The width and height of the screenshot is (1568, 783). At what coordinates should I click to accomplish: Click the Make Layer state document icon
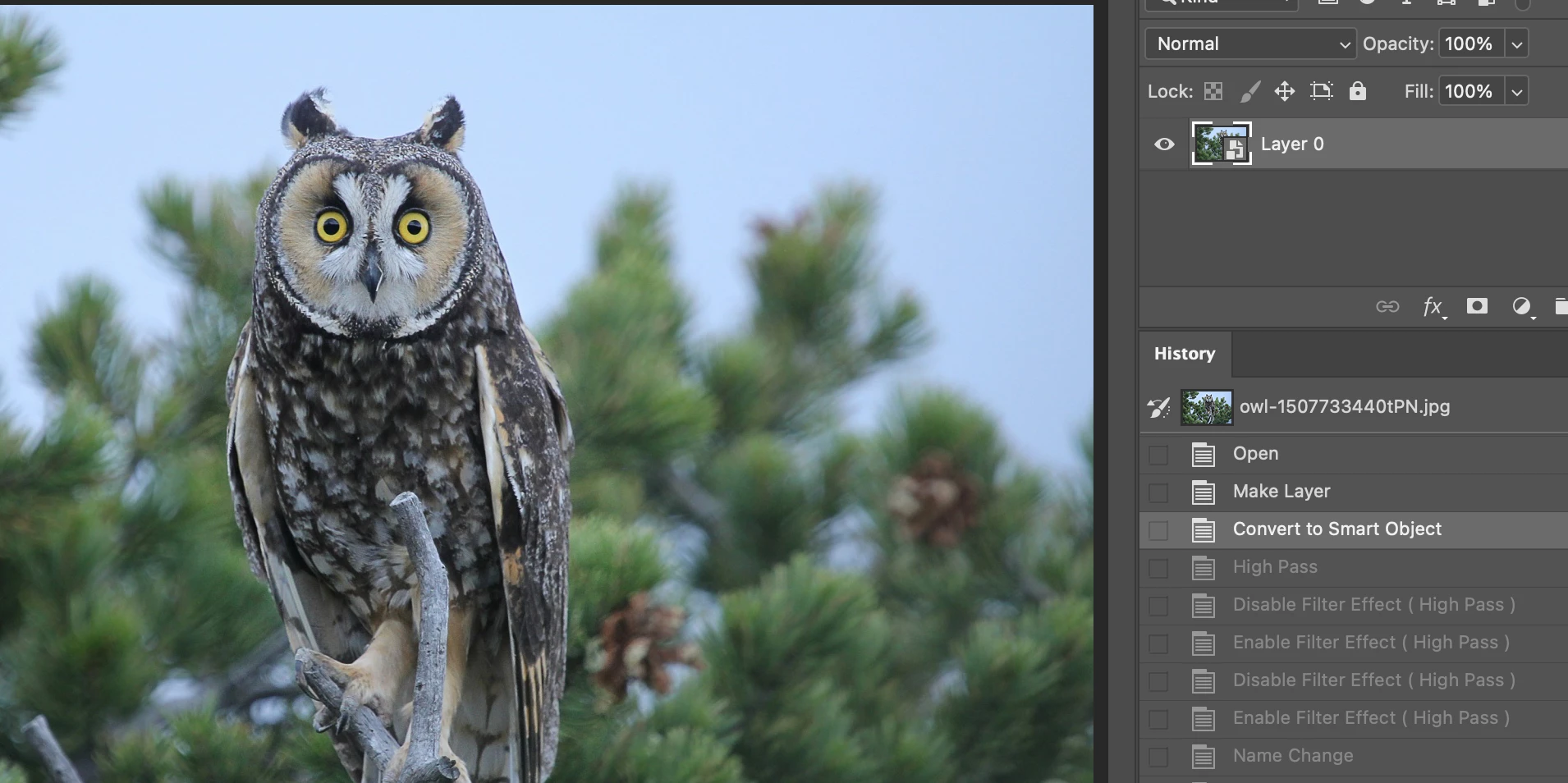[x=1204, y=492]
